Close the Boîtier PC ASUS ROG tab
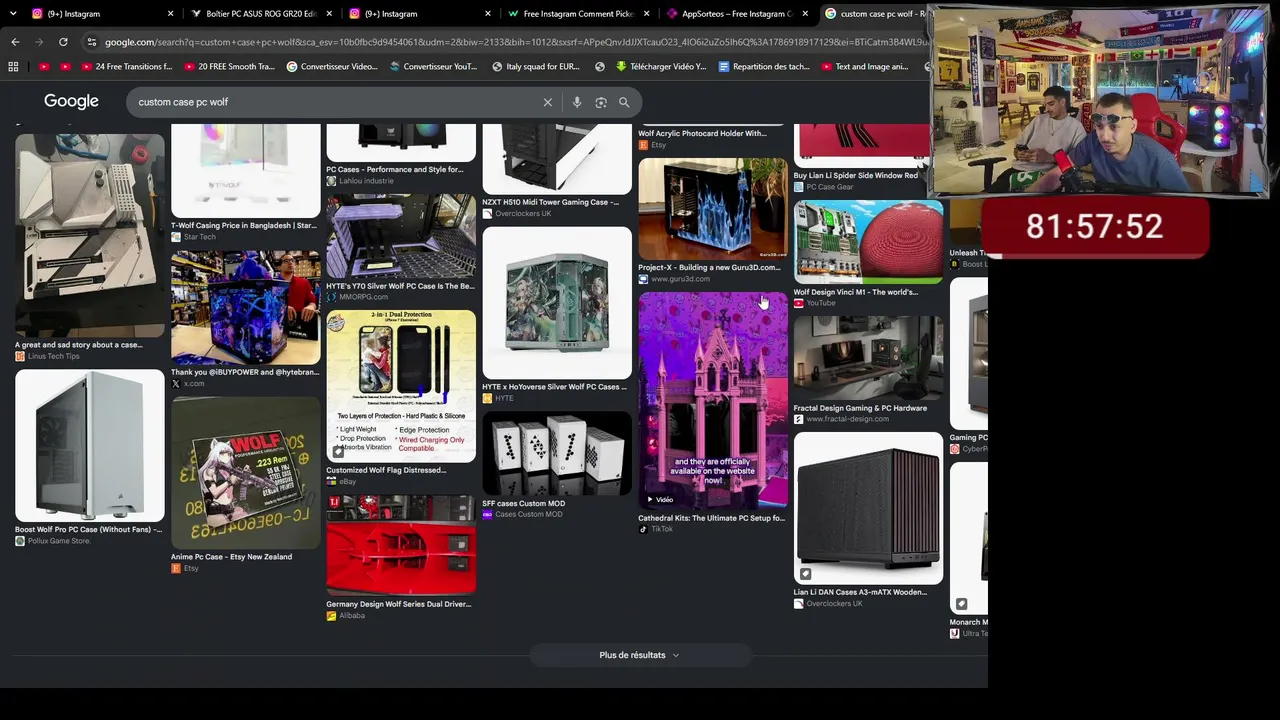 click(329, 14)
